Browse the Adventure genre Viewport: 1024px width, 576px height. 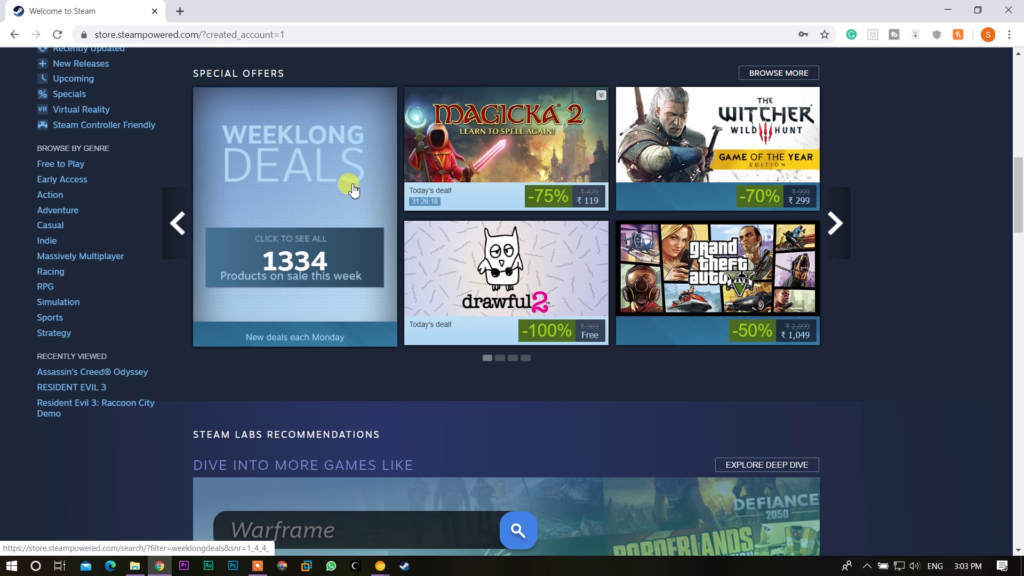click(57, 210)
